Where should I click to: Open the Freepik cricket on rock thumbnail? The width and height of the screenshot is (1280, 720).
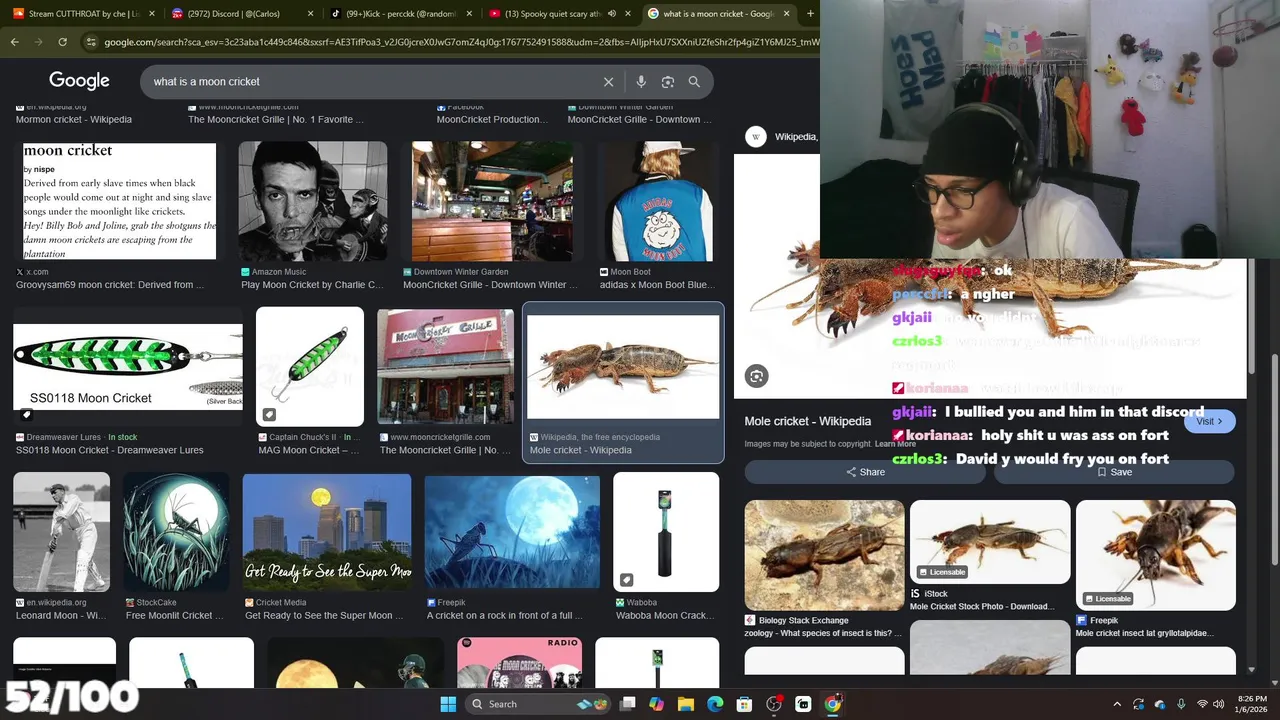point(512,533)
